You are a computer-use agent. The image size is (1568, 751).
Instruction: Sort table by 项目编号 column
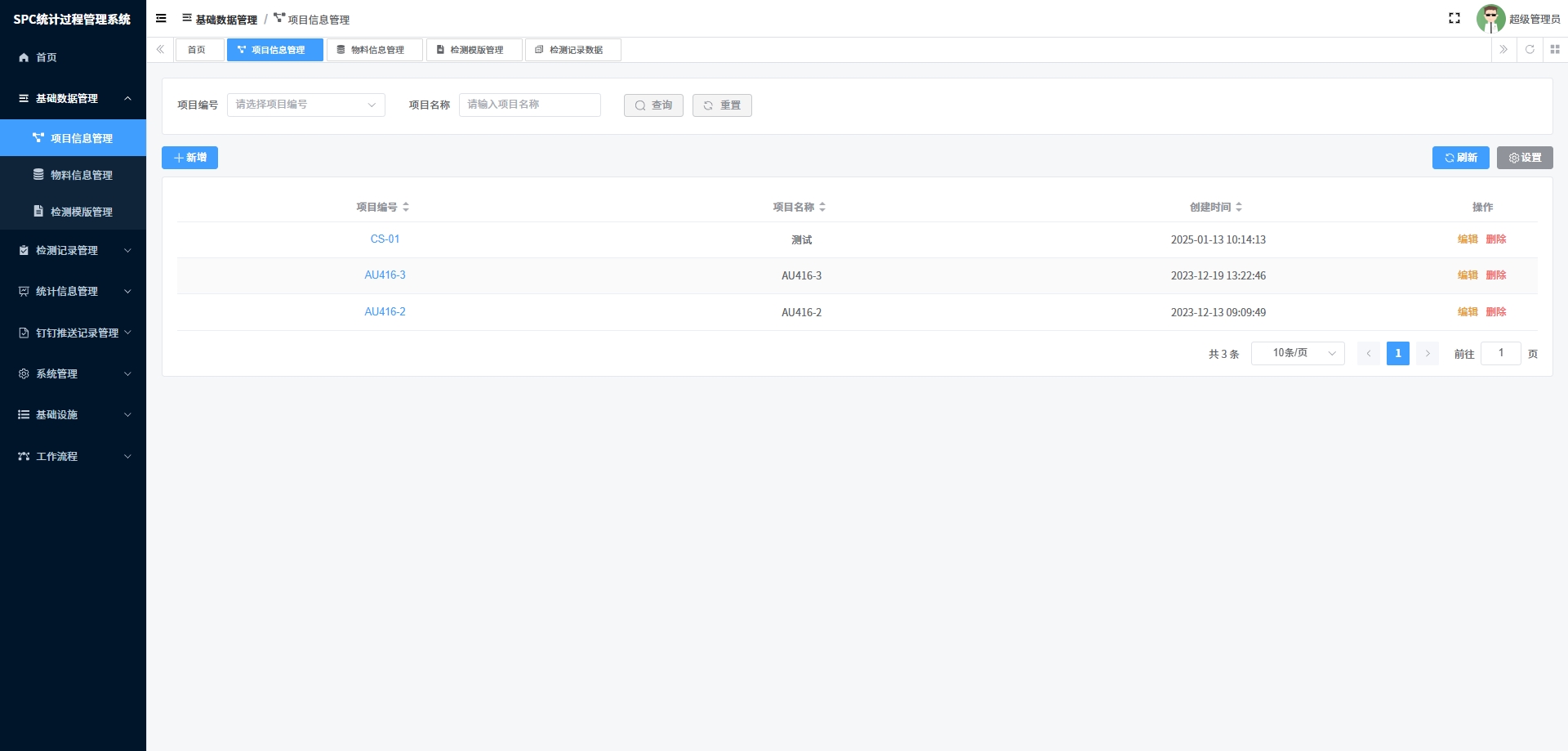click(x=406, y=207)
